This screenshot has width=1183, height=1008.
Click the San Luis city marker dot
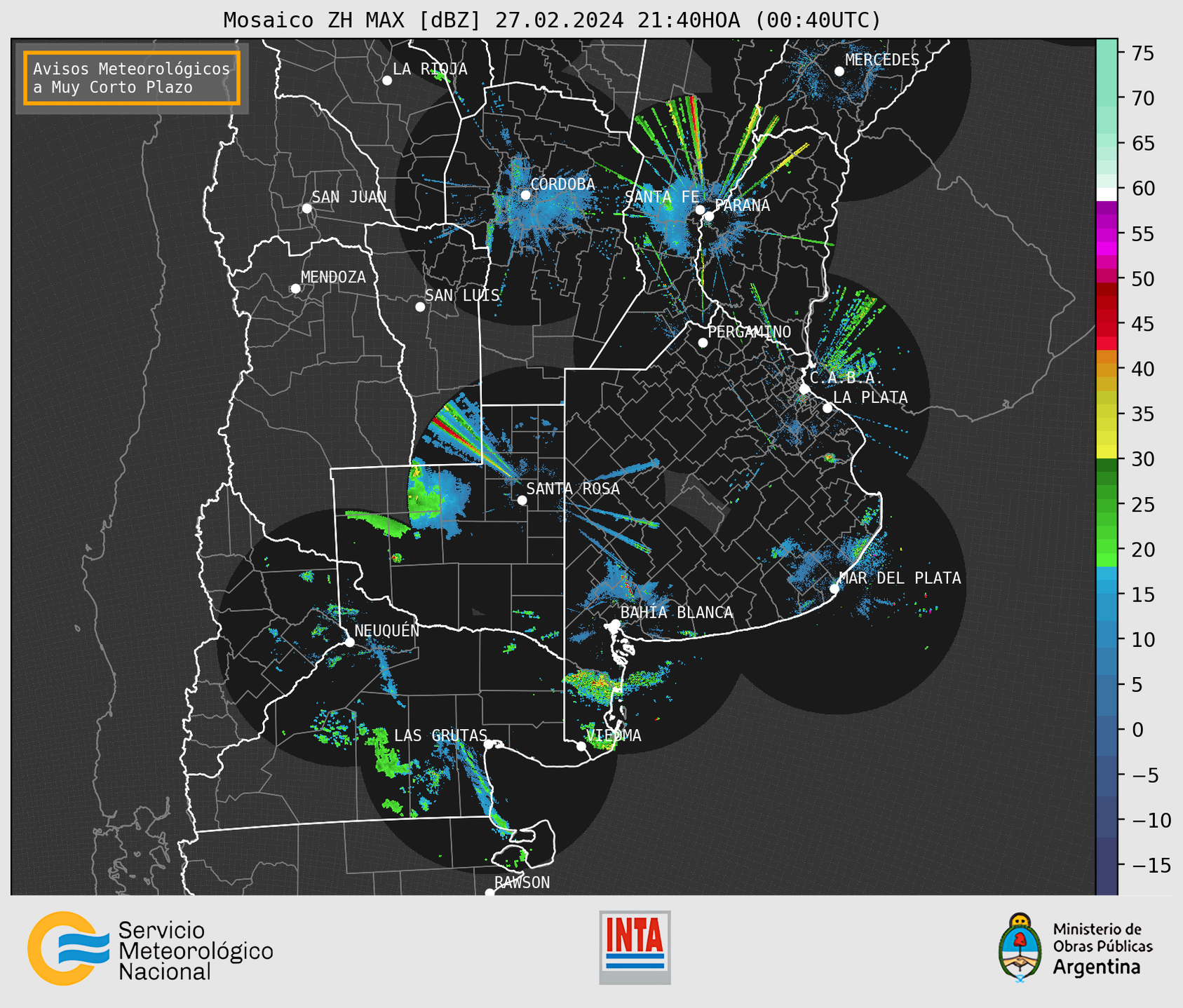tap(420, 307)
